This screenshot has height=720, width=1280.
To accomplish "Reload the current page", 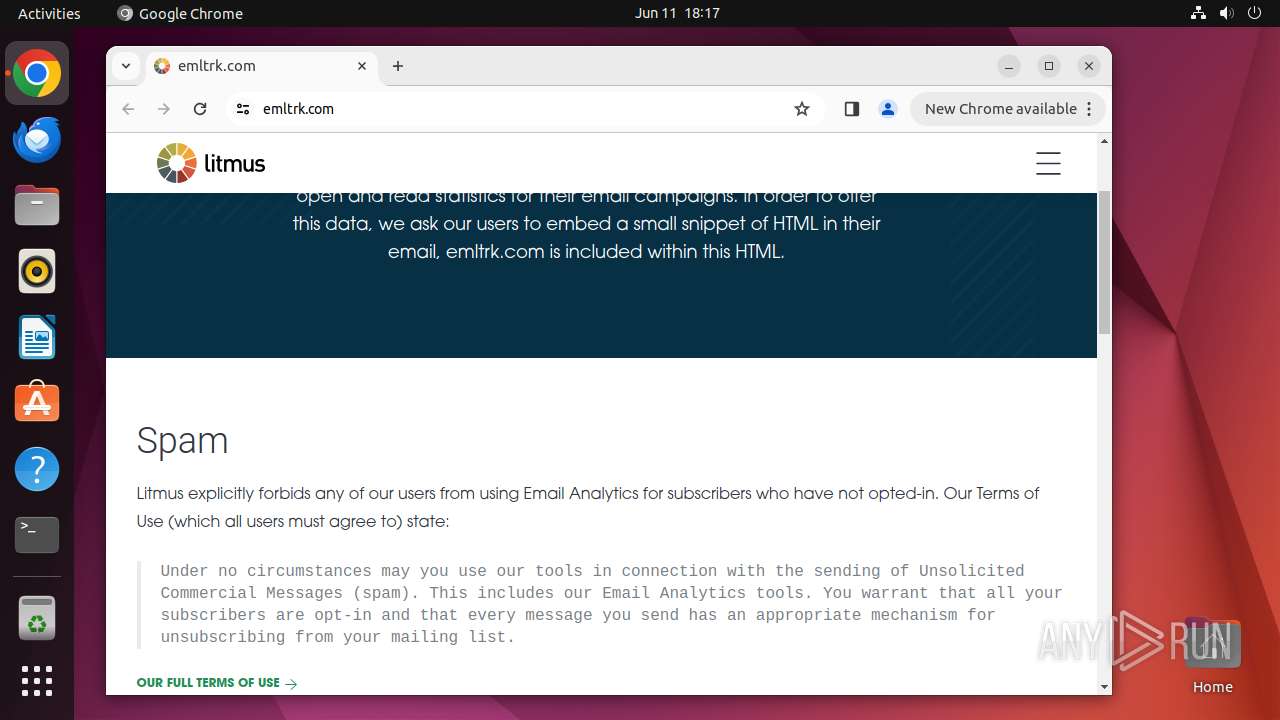I will pyautogui.click(x=200, y=109).
